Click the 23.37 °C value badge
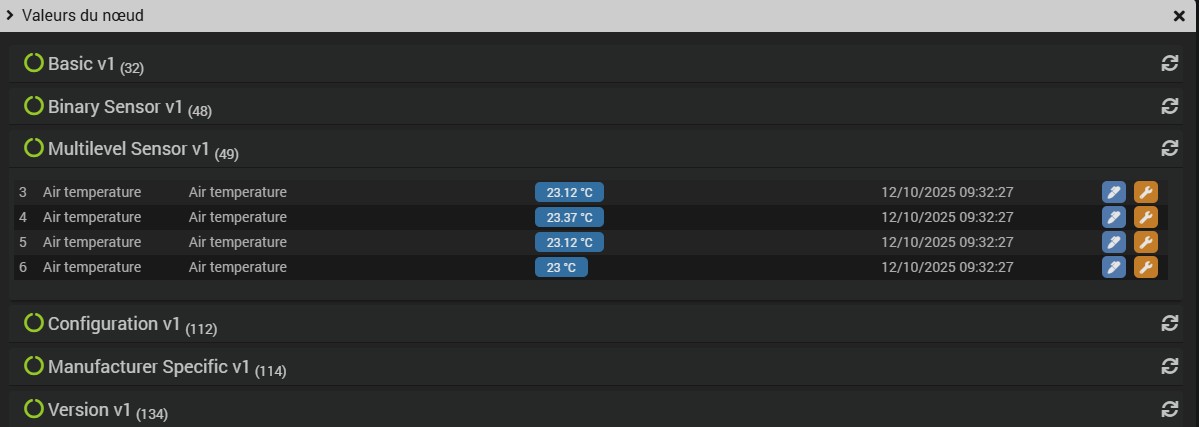Screen dimensions: 1199x427 click(x=569, y=217)
